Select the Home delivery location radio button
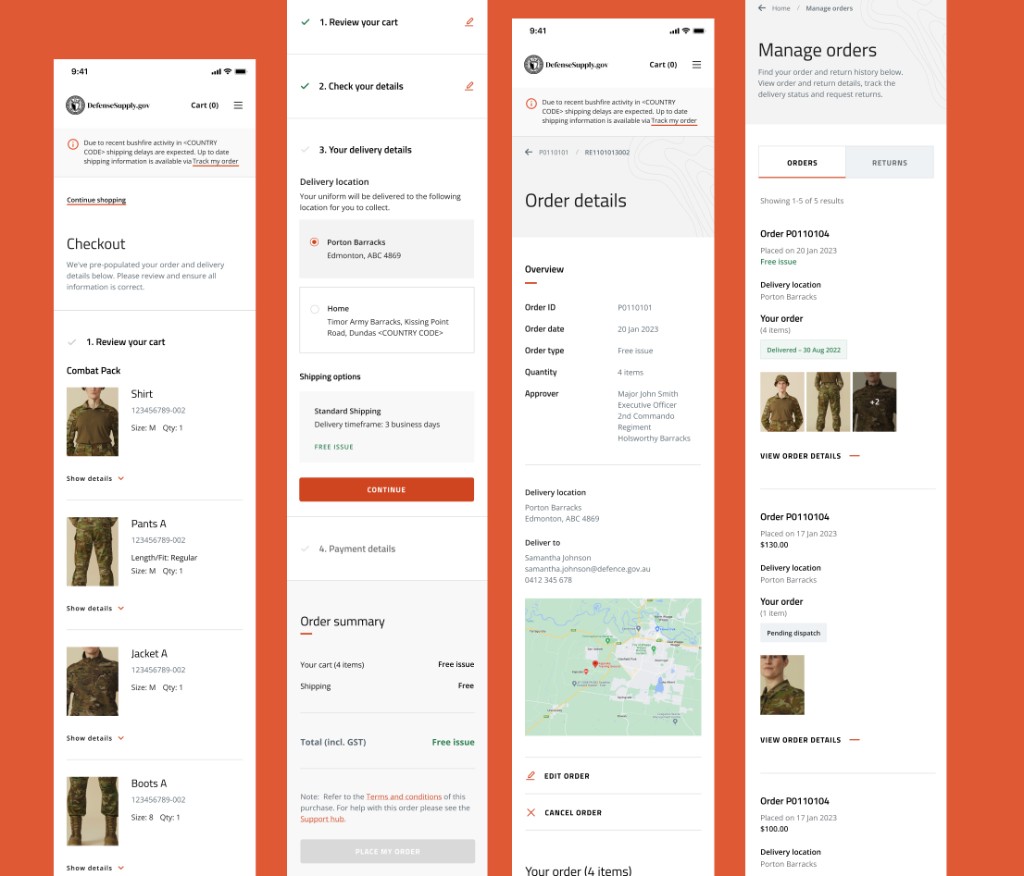1024x876 pixels. pyautogui.click(x=313, y=307)
